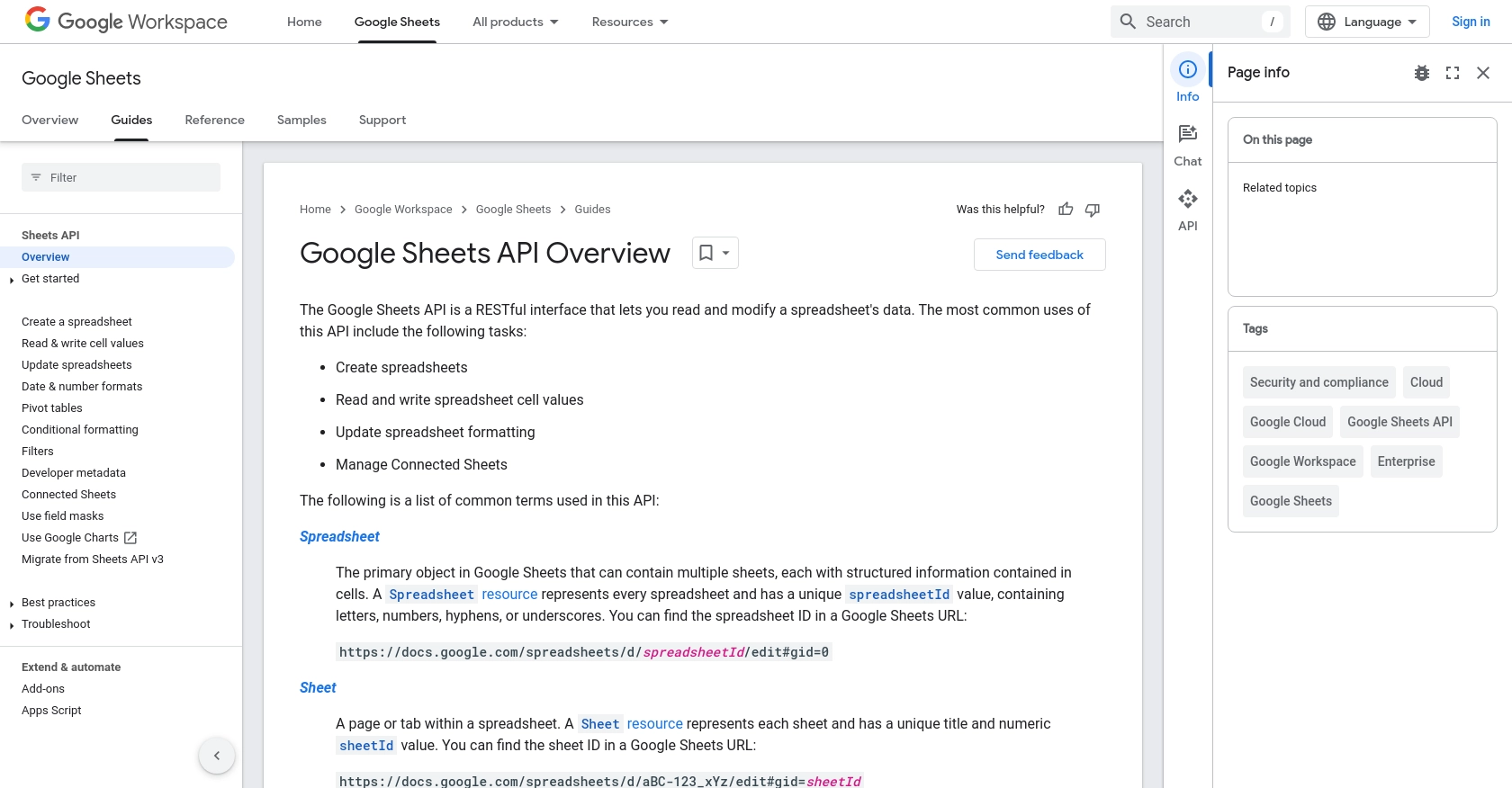Click the Send feedback button
This screenshot has width=1512, height=788.
(x=1039, y=255)
